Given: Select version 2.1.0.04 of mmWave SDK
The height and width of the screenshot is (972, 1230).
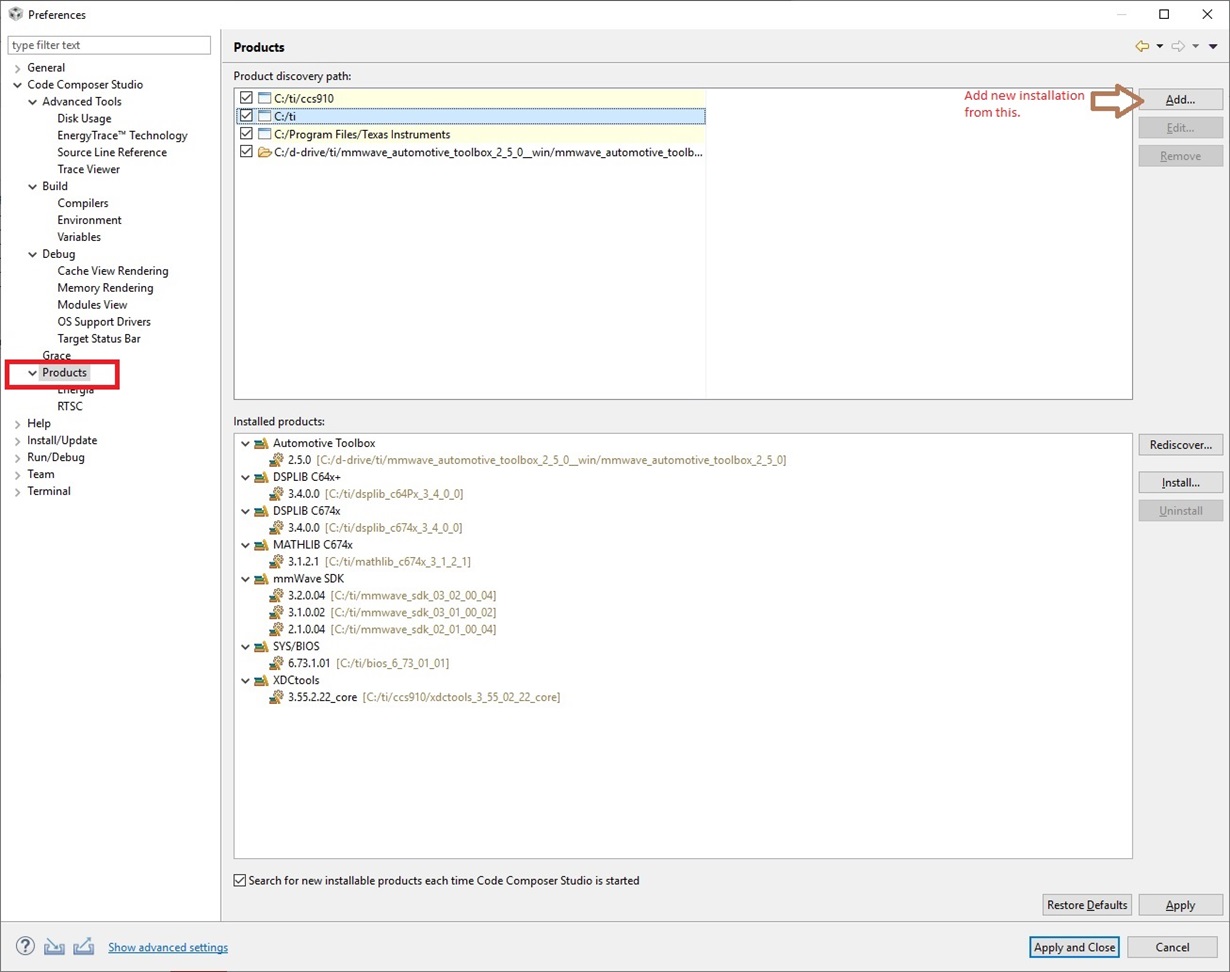Looking at the screenshot, I should (392, 630).
